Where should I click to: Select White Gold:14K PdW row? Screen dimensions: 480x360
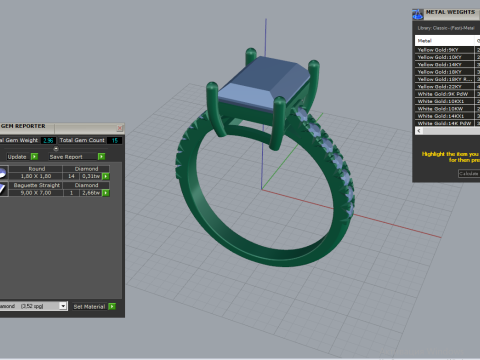(x=444, y=123)
